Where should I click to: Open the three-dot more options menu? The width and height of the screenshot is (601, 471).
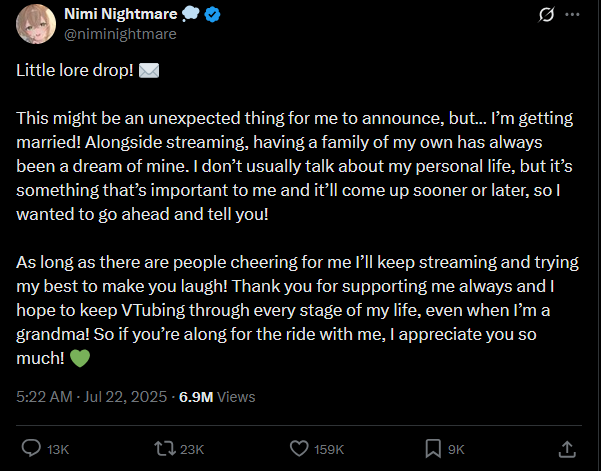pyautogui.click(x=573, y=16)
